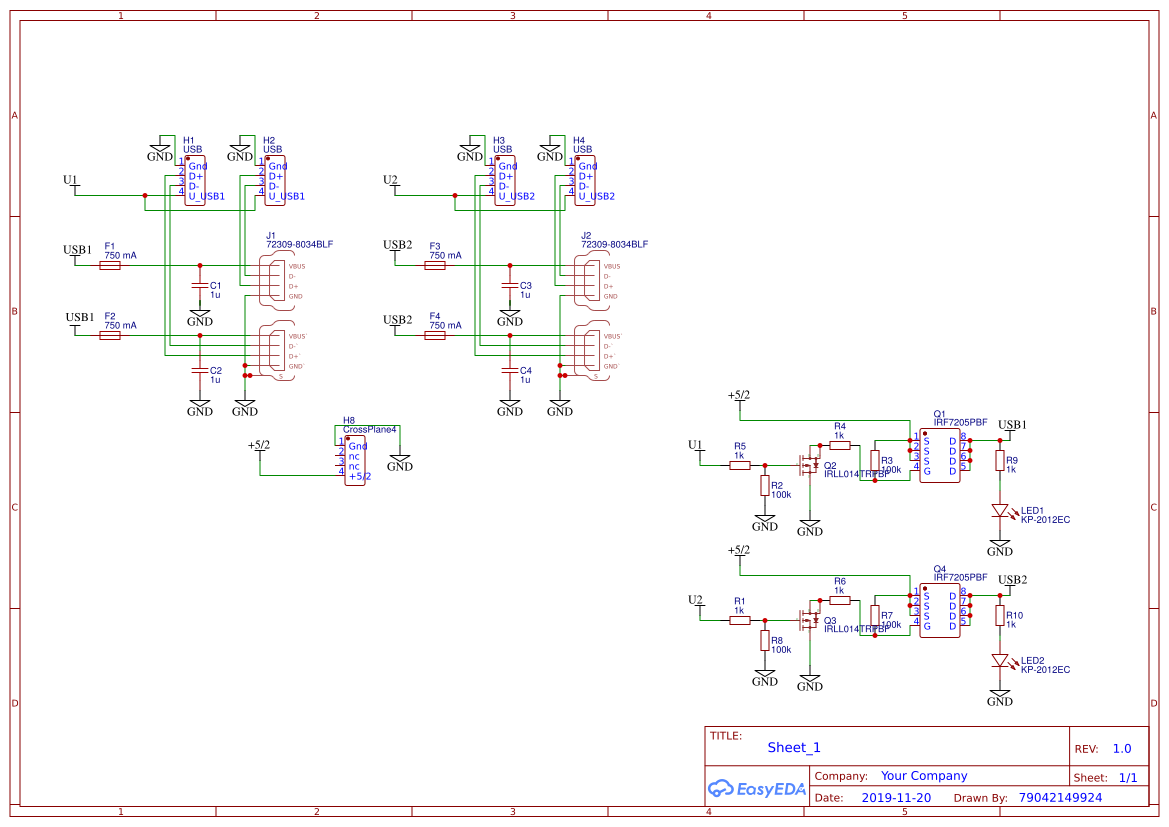Select resistor R8 100k symbol

tap(765, 641)
